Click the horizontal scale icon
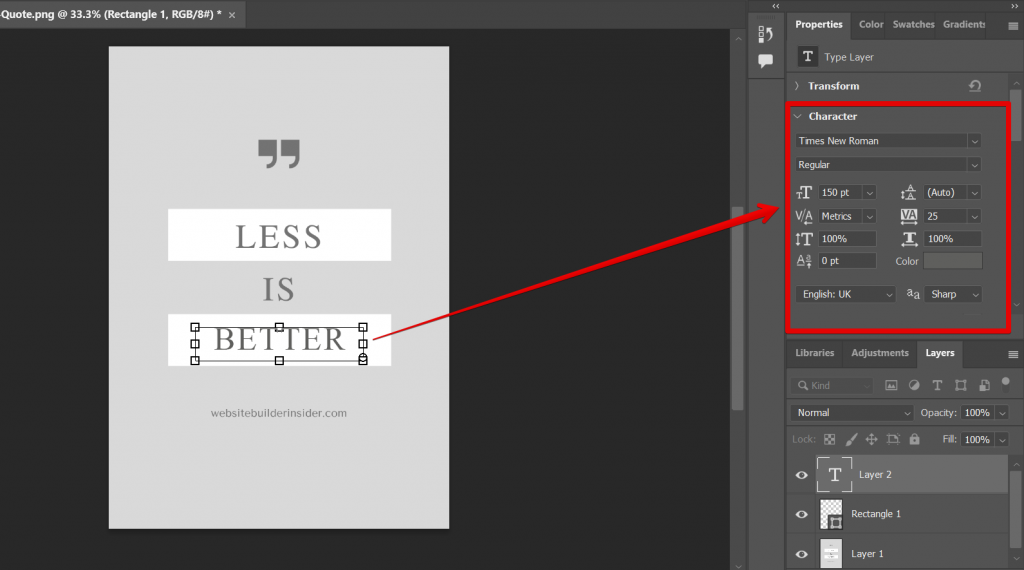This screenshot has height=570, width=1024. 909,239
